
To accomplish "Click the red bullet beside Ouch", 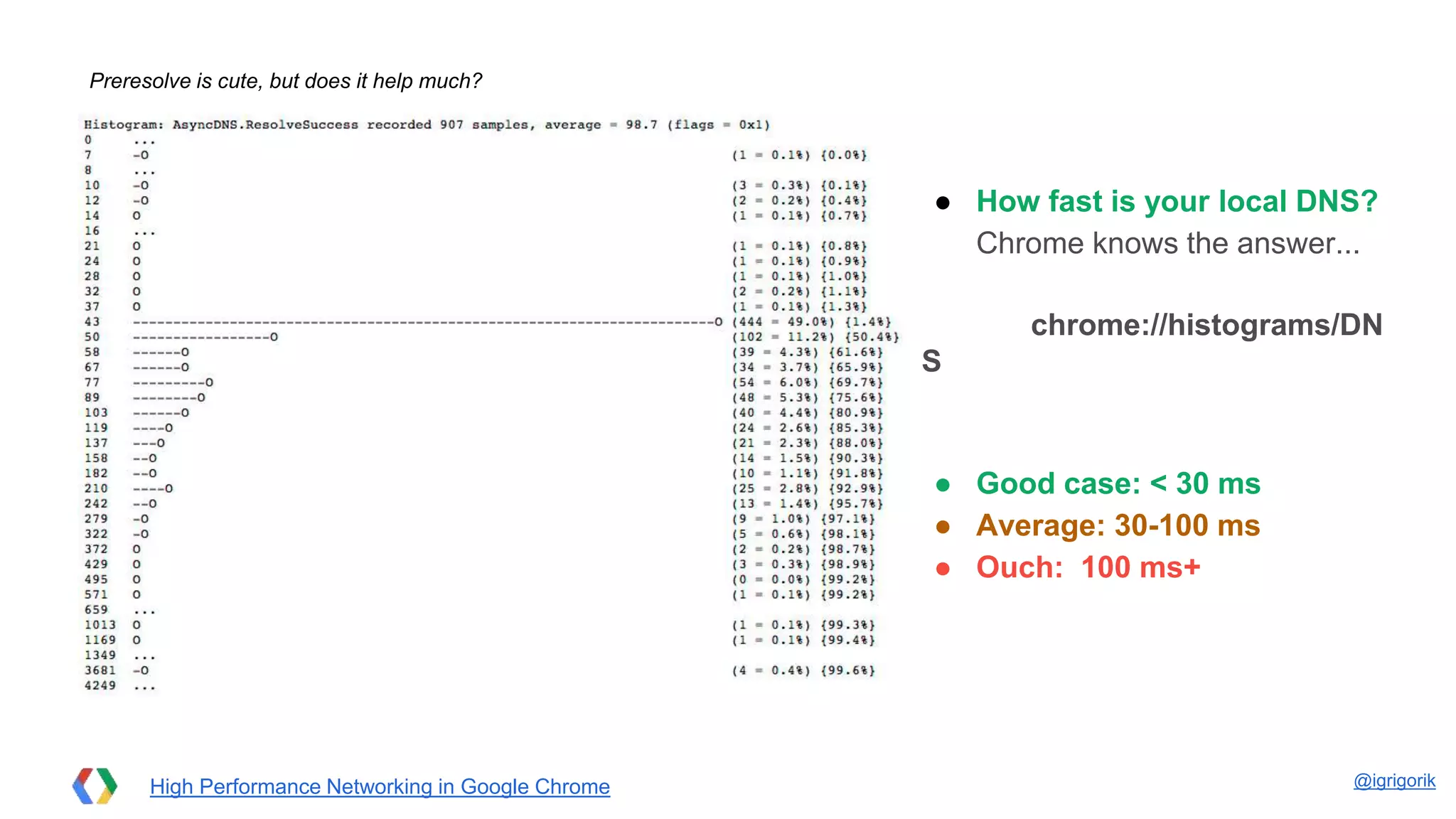I will tap(943, 569).
